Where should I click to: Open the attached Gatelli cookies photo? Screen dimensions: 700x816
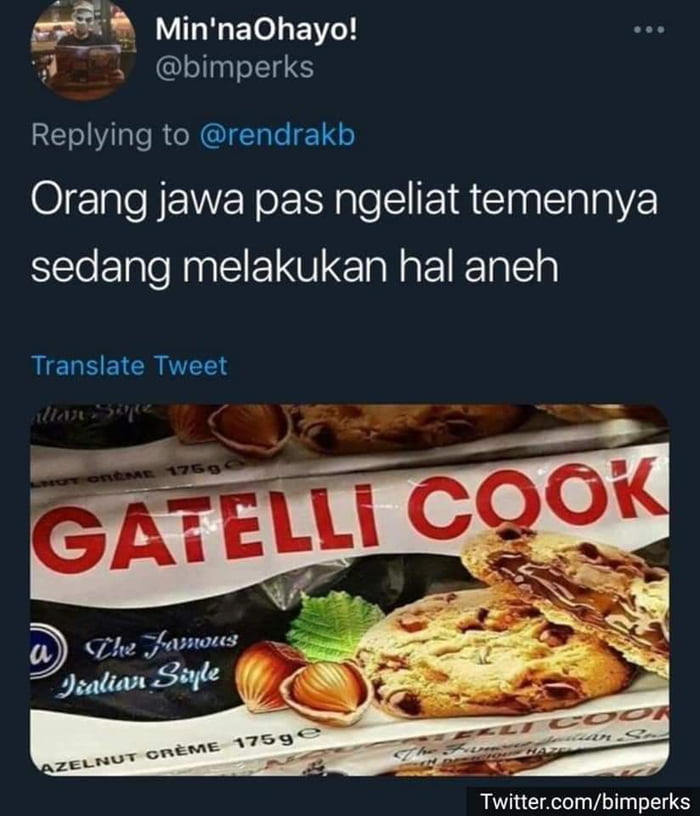pos(350,590)
